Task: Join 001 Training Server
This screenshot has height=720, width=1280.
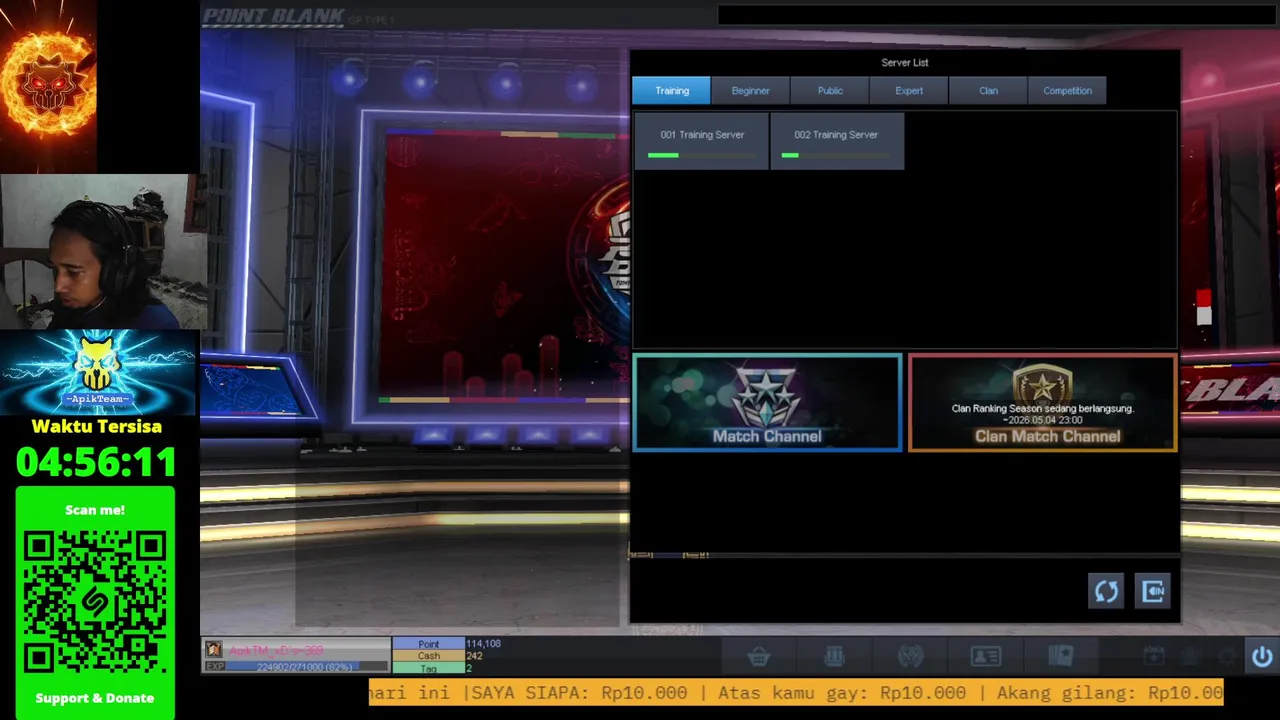Action: (x=701, y=141)
